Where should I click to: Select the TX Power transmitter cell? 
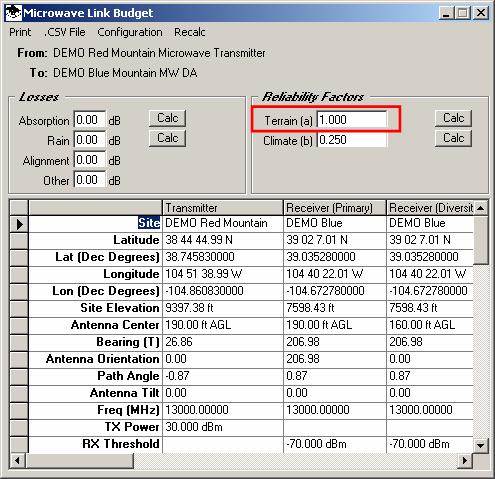pyautogui.click(x=223, y=427)
